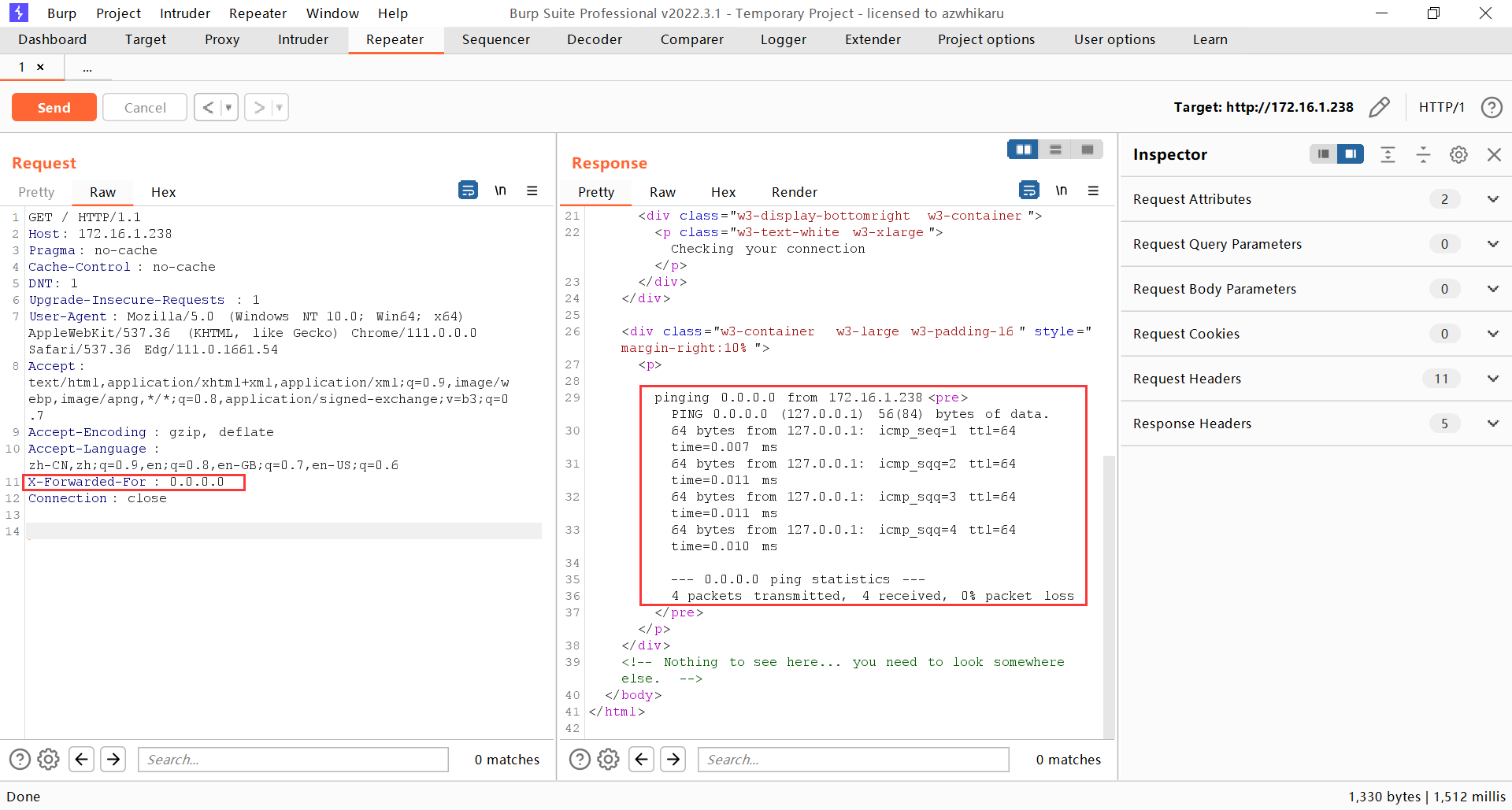Show Response in Render view
Viewport: 1512px width, 810px height.
794,192
